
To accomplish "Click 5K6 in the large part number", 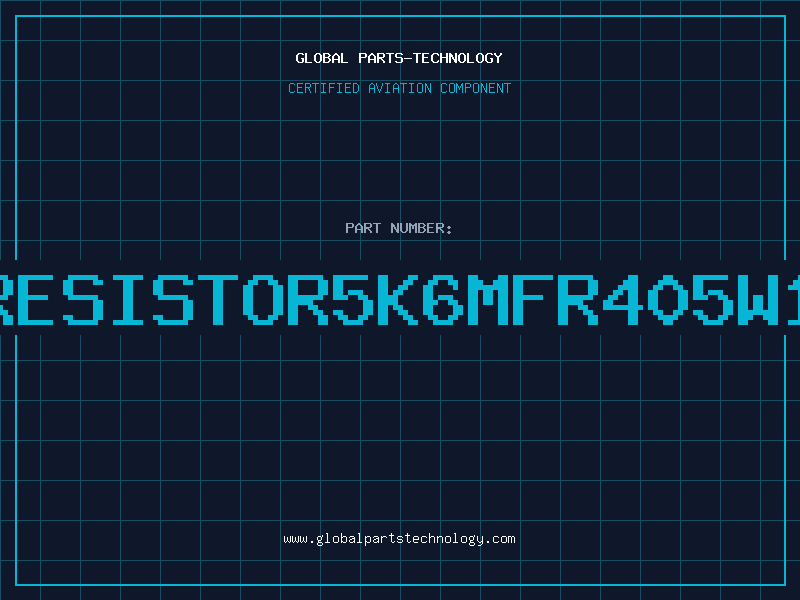I will [x=398, y=299].
